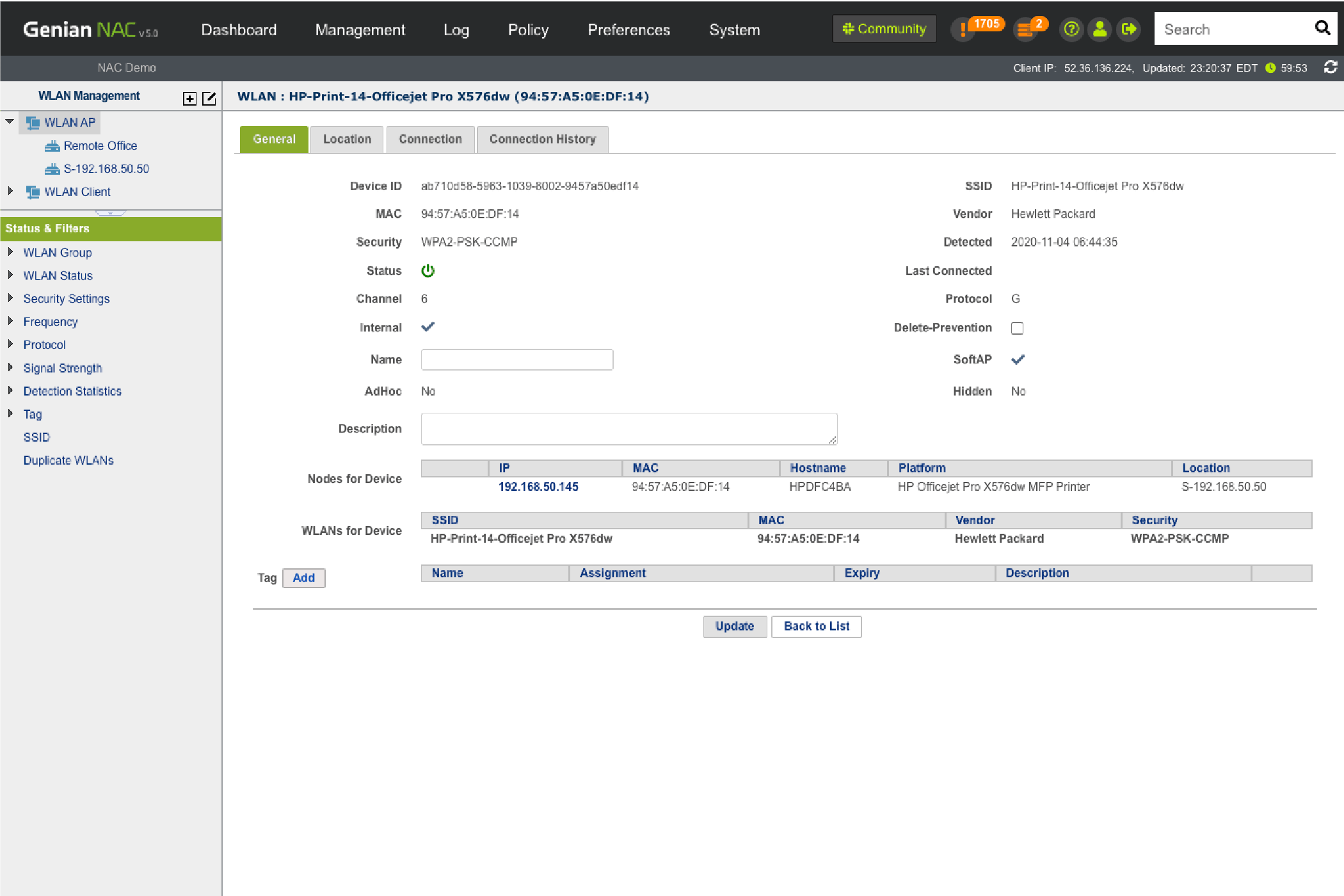Open the event list icon with badge 2
This screenshot has height=896, width=1344.
(x=1025, y=29)
